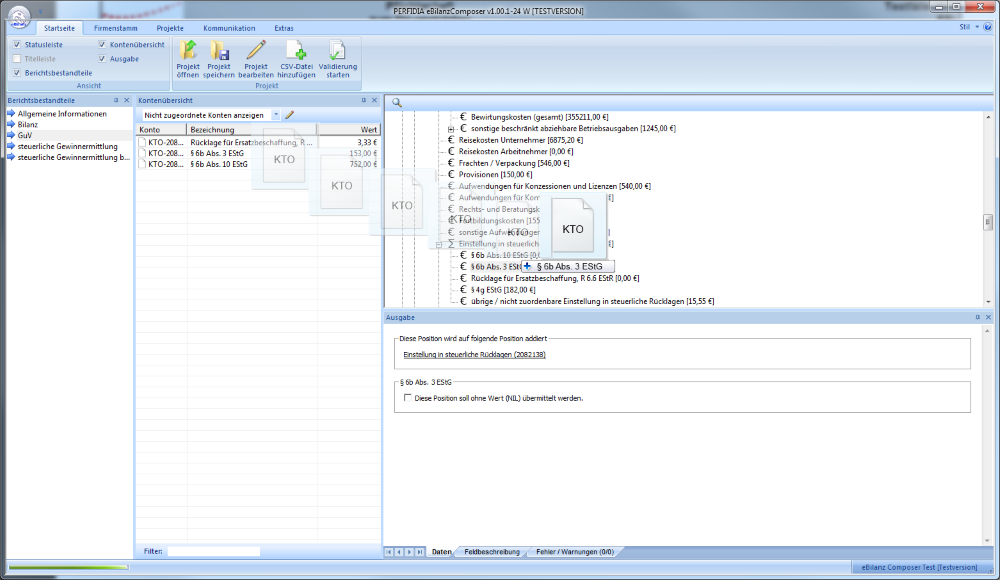
Task: Click the tree view scroll-up arrow
Action: pos(988,117)
